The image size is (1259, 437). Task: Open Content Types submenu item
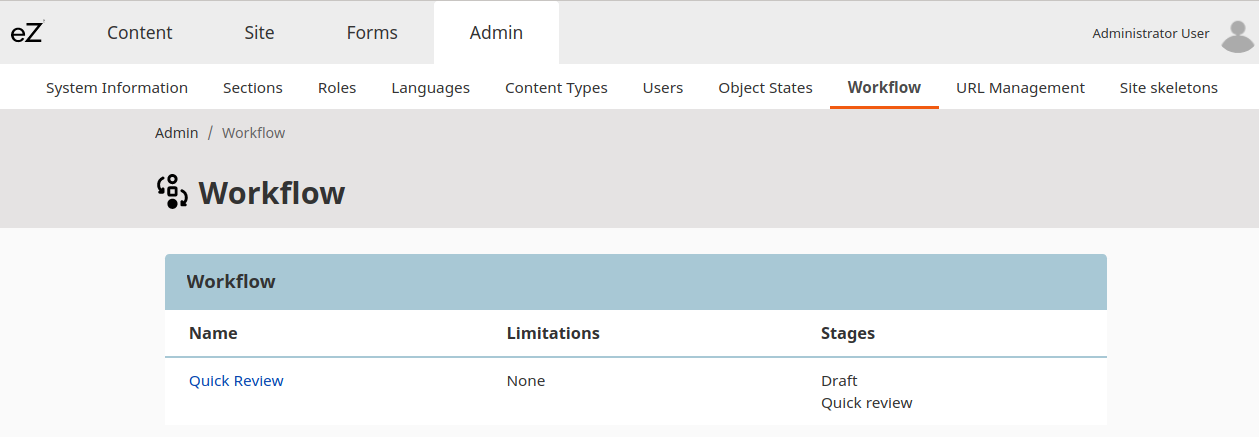point(556,88)
